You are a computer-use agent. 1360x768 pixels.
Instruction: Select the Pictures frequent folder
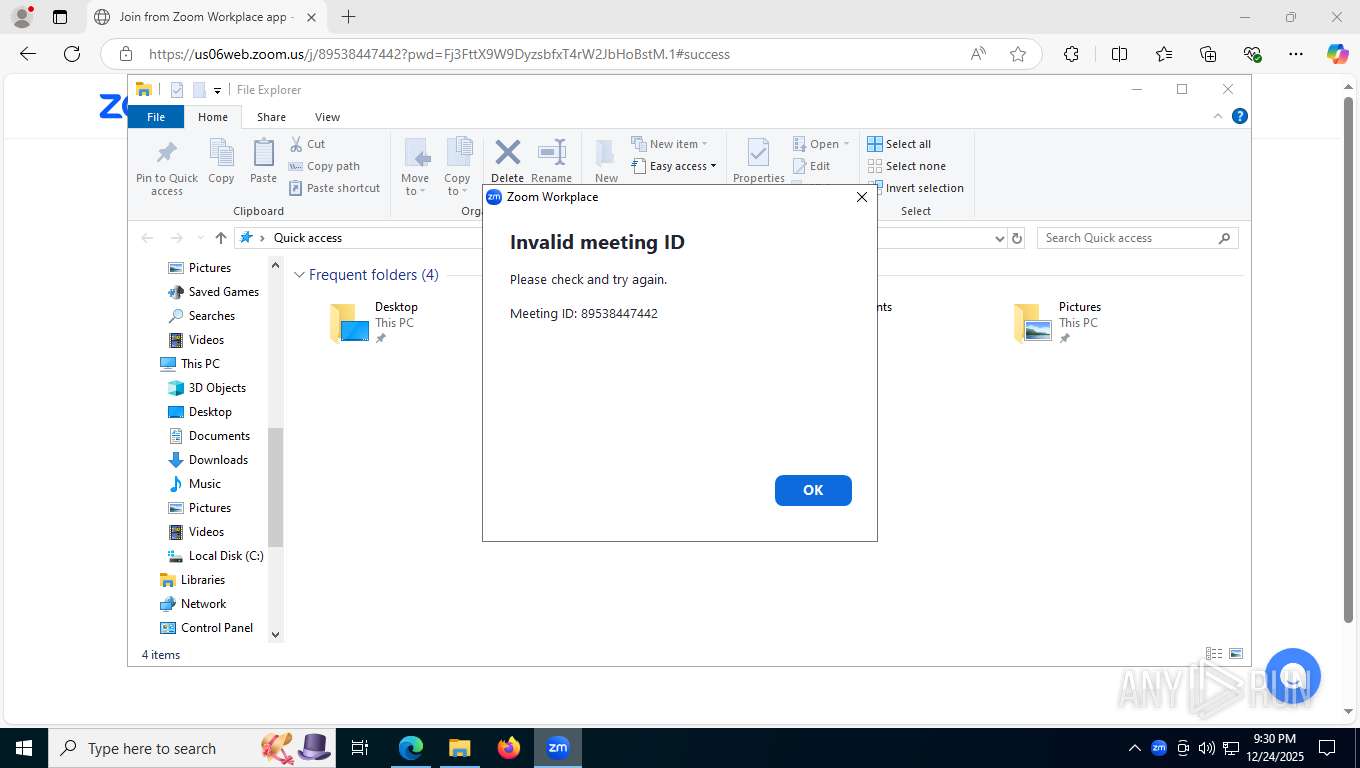(1058, 323)
